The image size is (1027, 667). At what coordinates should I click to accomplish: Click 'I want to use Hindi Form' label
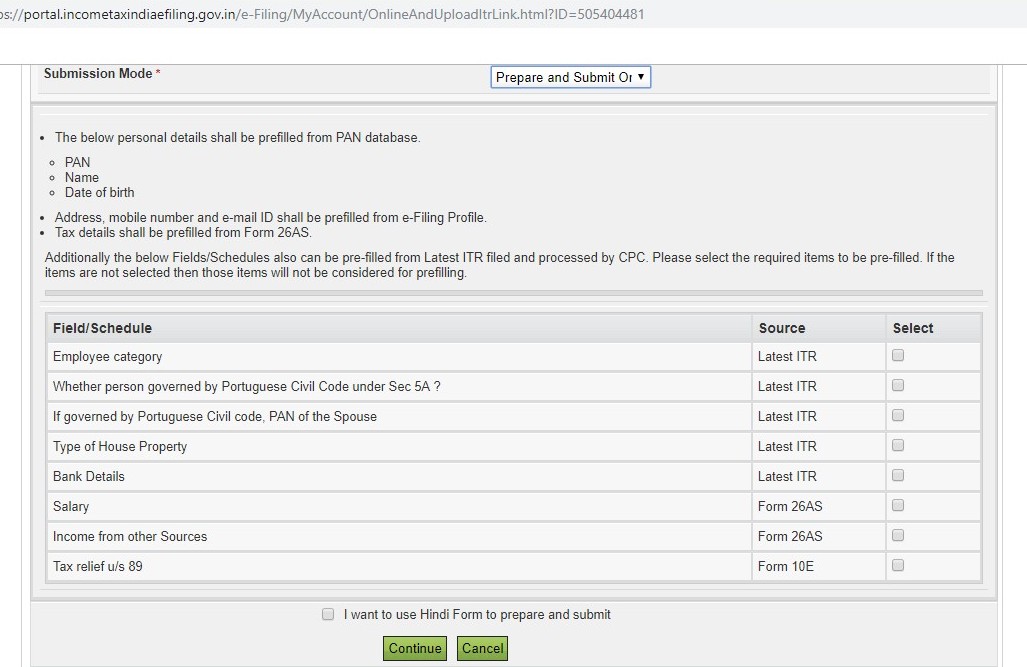click(x=477, y=615)
